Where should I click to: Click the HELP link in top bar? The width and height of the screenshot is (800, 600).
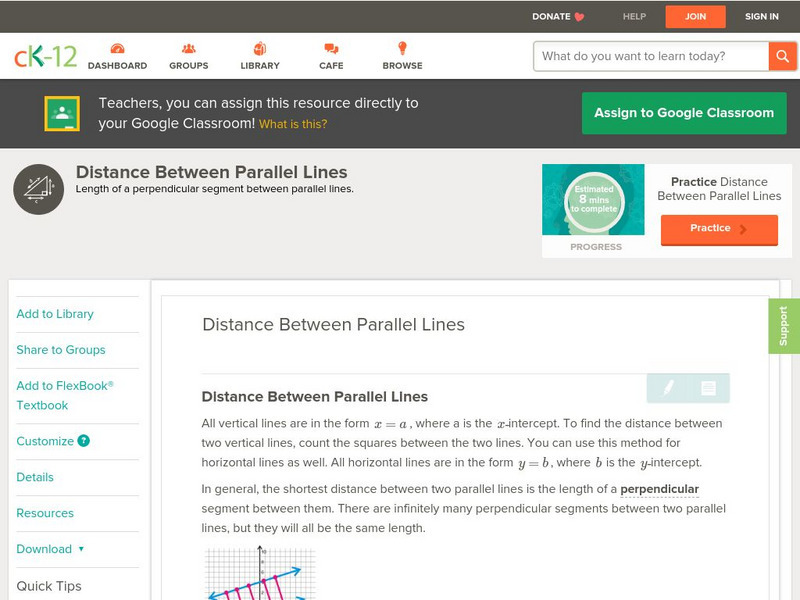(x=634, y=17)
